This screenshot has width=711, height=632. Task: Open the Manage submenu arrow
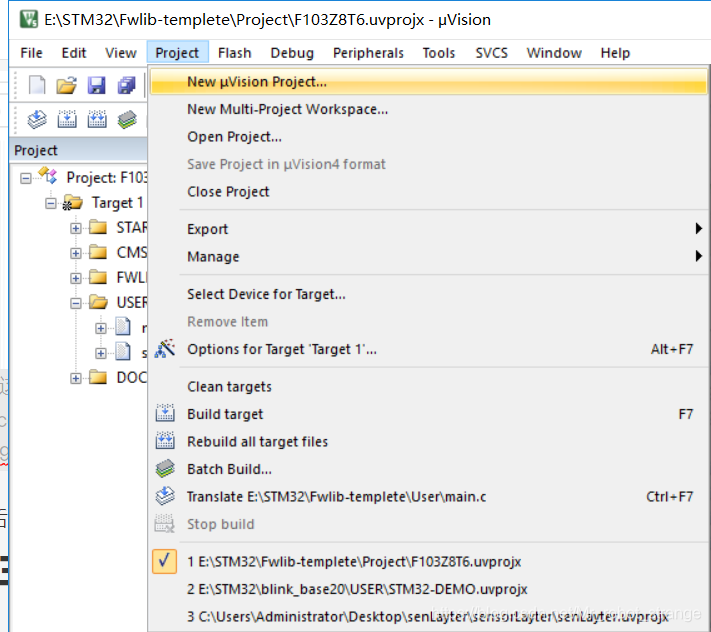tap(699, 256)
